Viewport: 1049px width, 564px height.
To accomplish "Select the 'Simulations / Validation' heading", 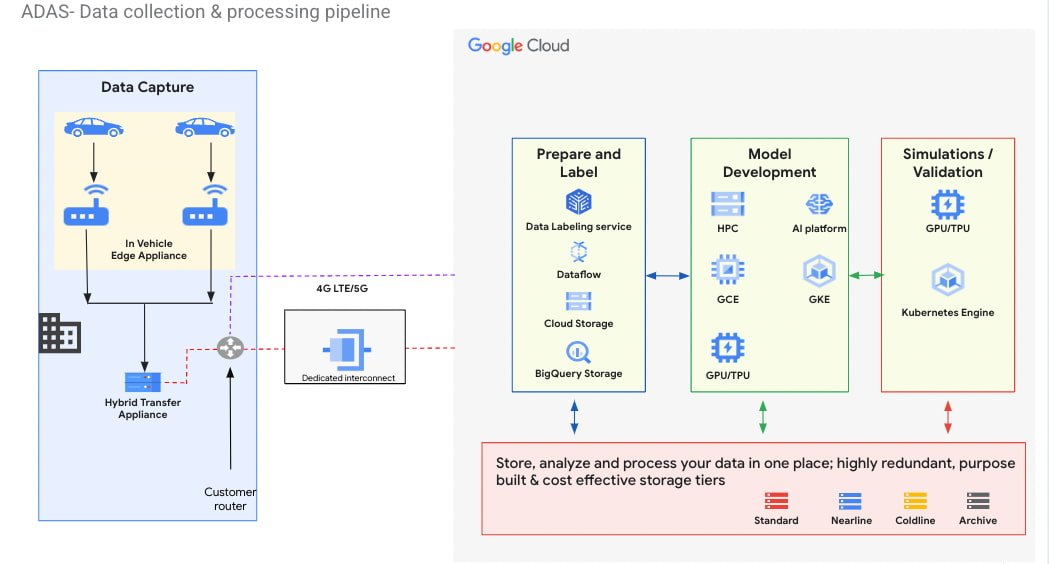I will [x=948, y=163].
